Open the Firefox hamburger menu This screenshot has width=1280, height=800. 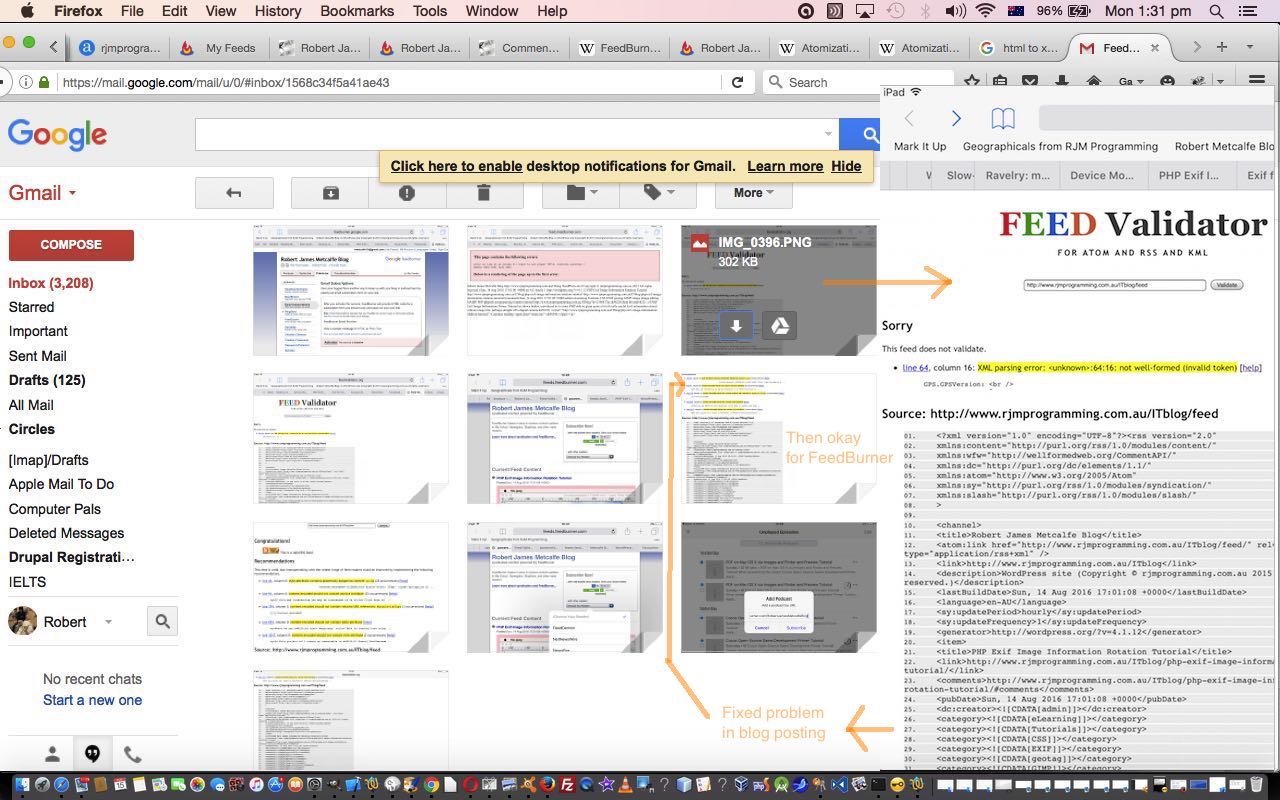(x=1257, y=81)
